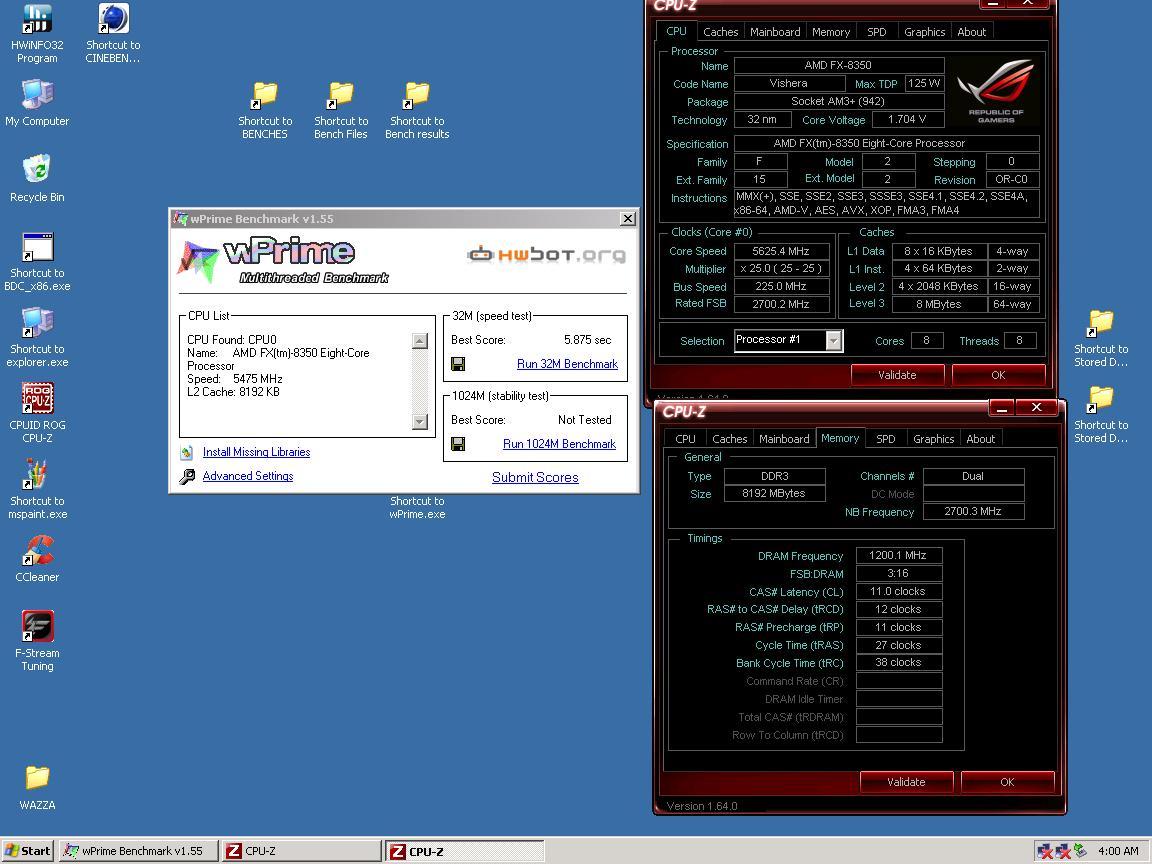Switch to Memory tab in top CPU-Z window
The height and width of the screenshot is (864, 1152).
pyautogui.click(x=831, y=32)
